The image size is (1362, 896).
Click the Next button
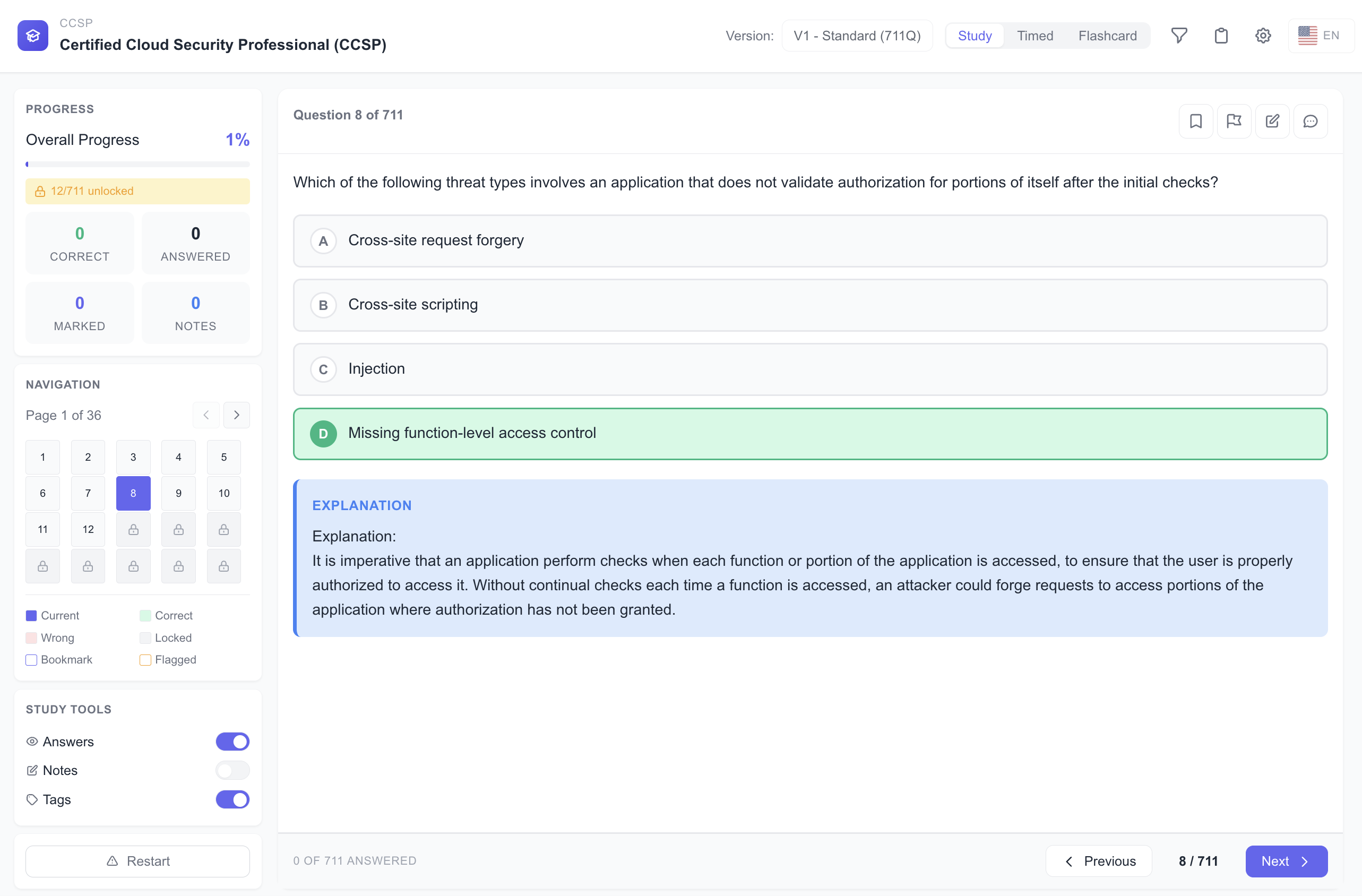pos(1286,861)
